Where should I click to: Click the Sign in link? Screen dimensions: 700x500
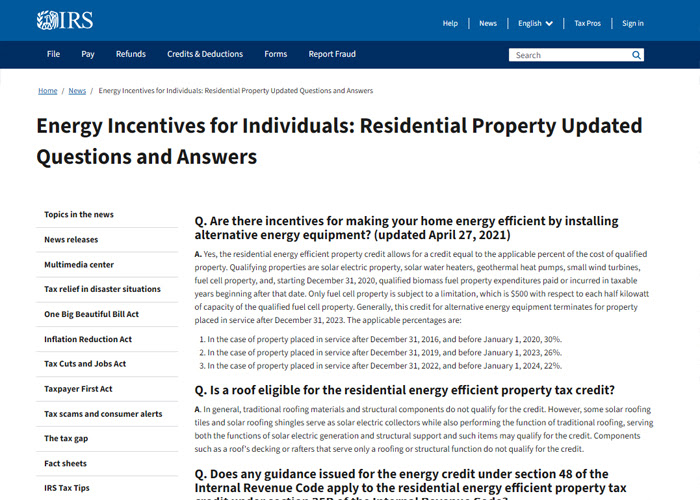point(633,23)
